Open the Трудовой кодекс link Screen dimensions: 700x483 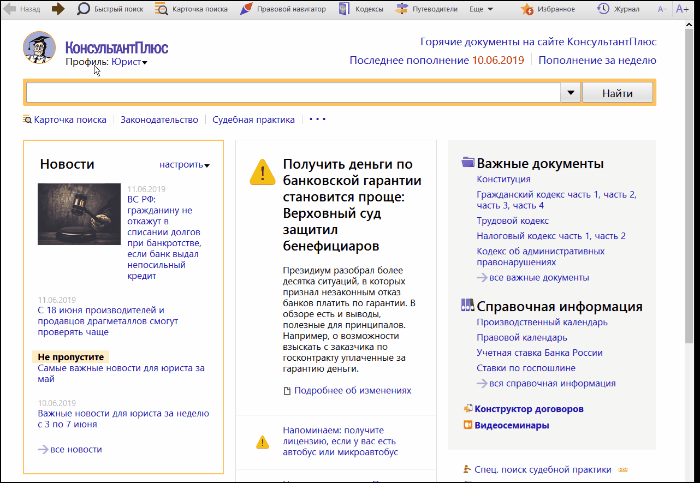(x=512, y=221)
